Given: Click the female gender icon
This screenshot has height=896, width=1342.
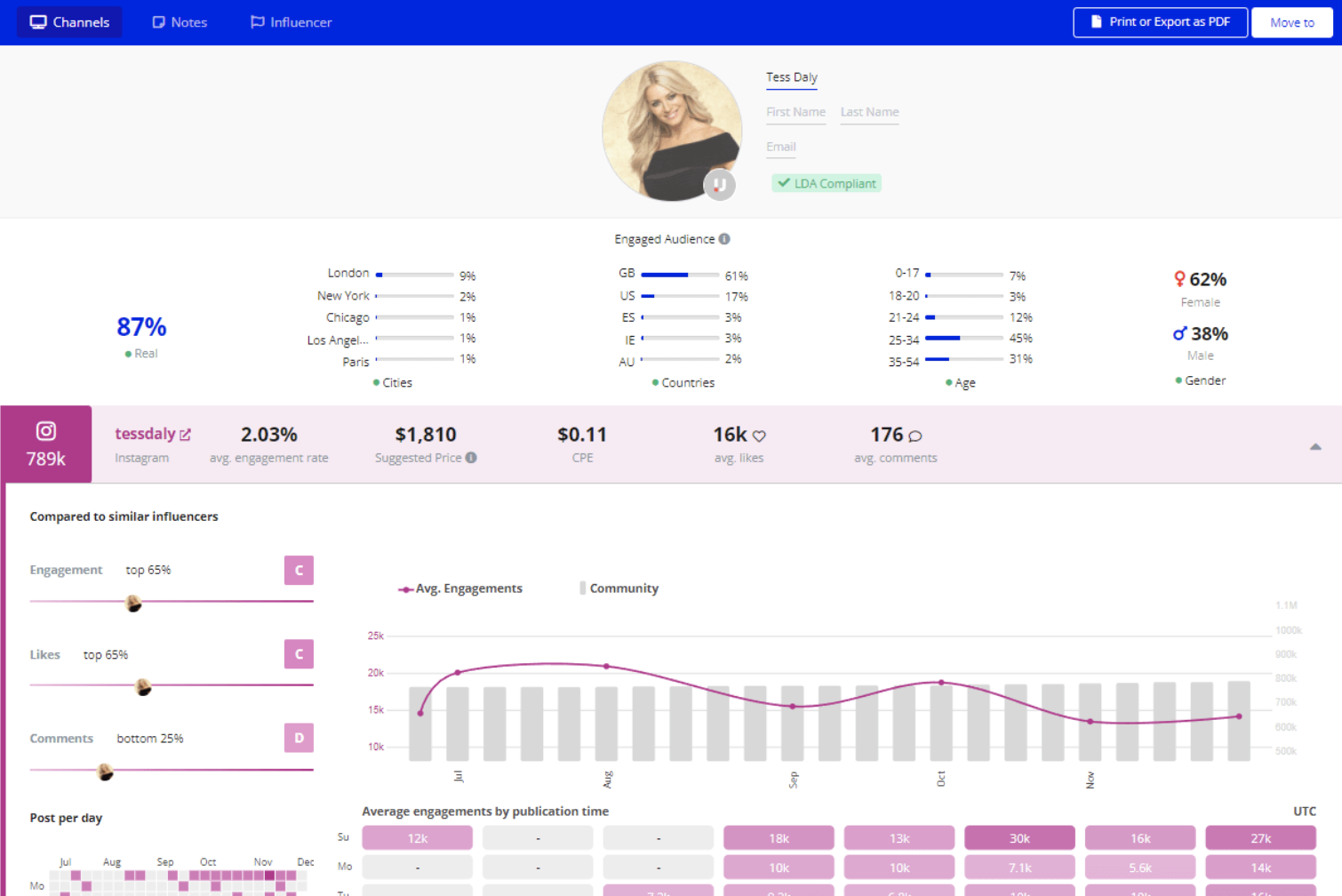Looking at the screenshot, I should [x=1179, y=279].
